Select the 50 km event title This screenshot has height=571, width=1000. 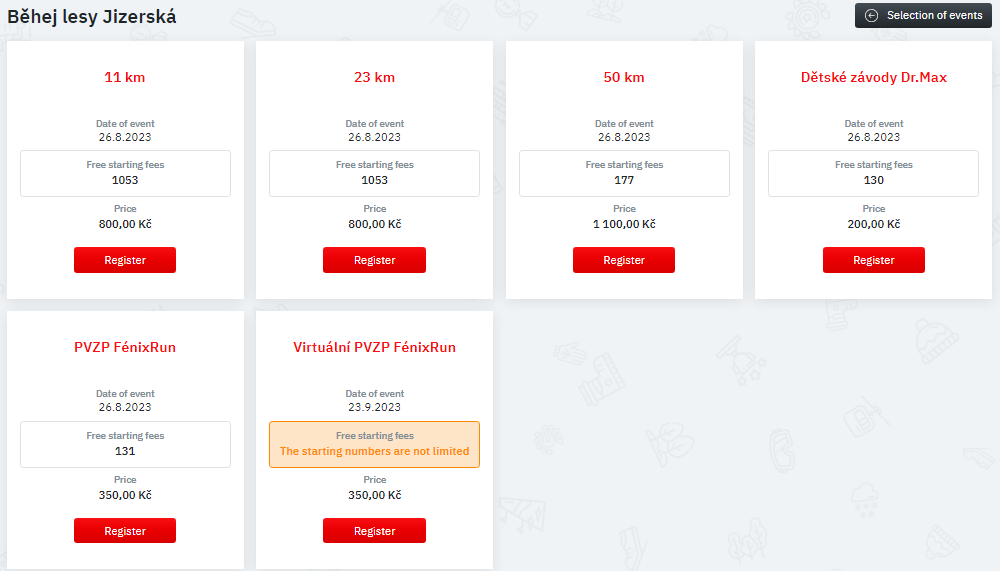pyautogui.click(x=624, y=77)
